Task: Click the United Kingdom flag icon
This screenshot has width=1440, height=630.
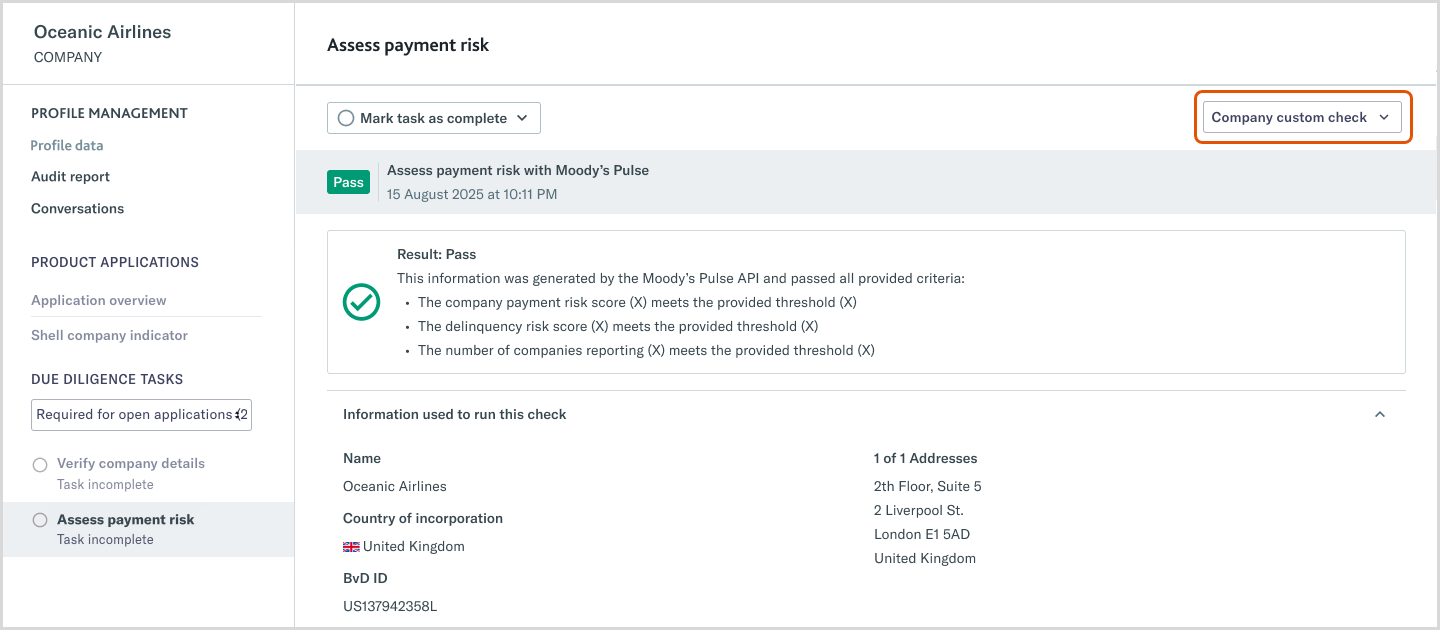Action: [350, 546]
